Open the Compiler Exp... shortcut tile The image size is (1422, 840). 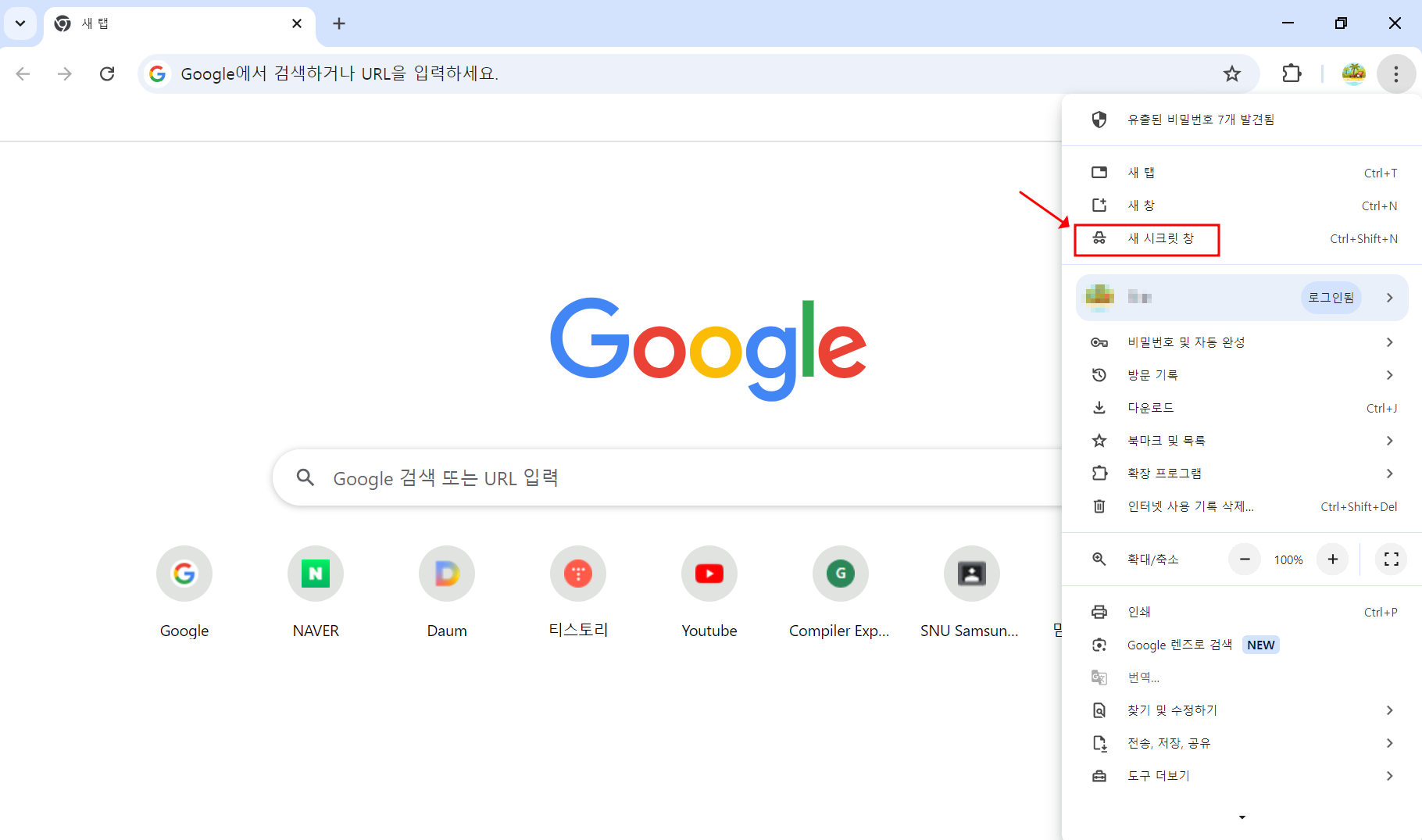841,592
